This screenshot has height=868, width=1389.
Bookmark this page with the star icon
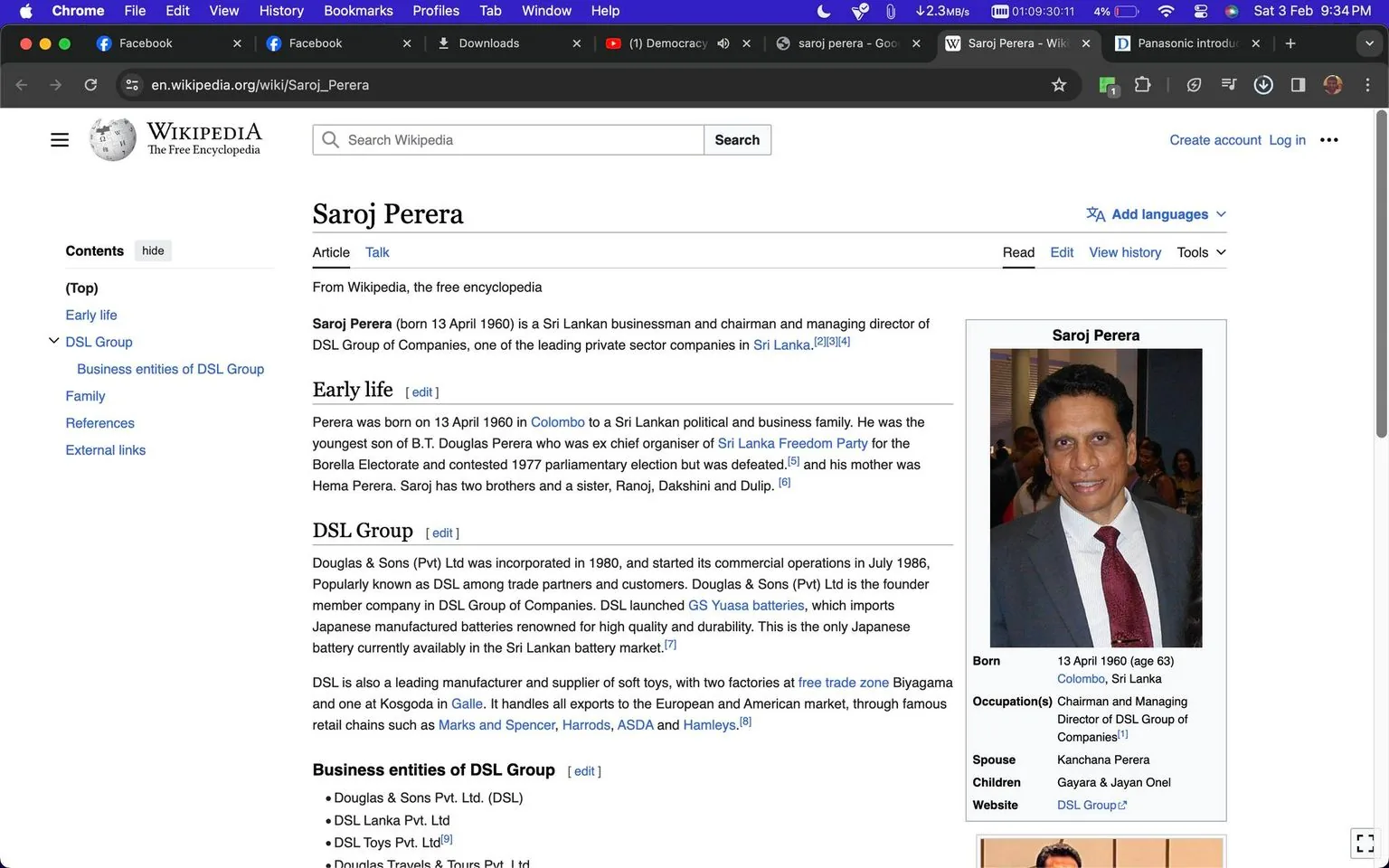tap(1058, 84)
